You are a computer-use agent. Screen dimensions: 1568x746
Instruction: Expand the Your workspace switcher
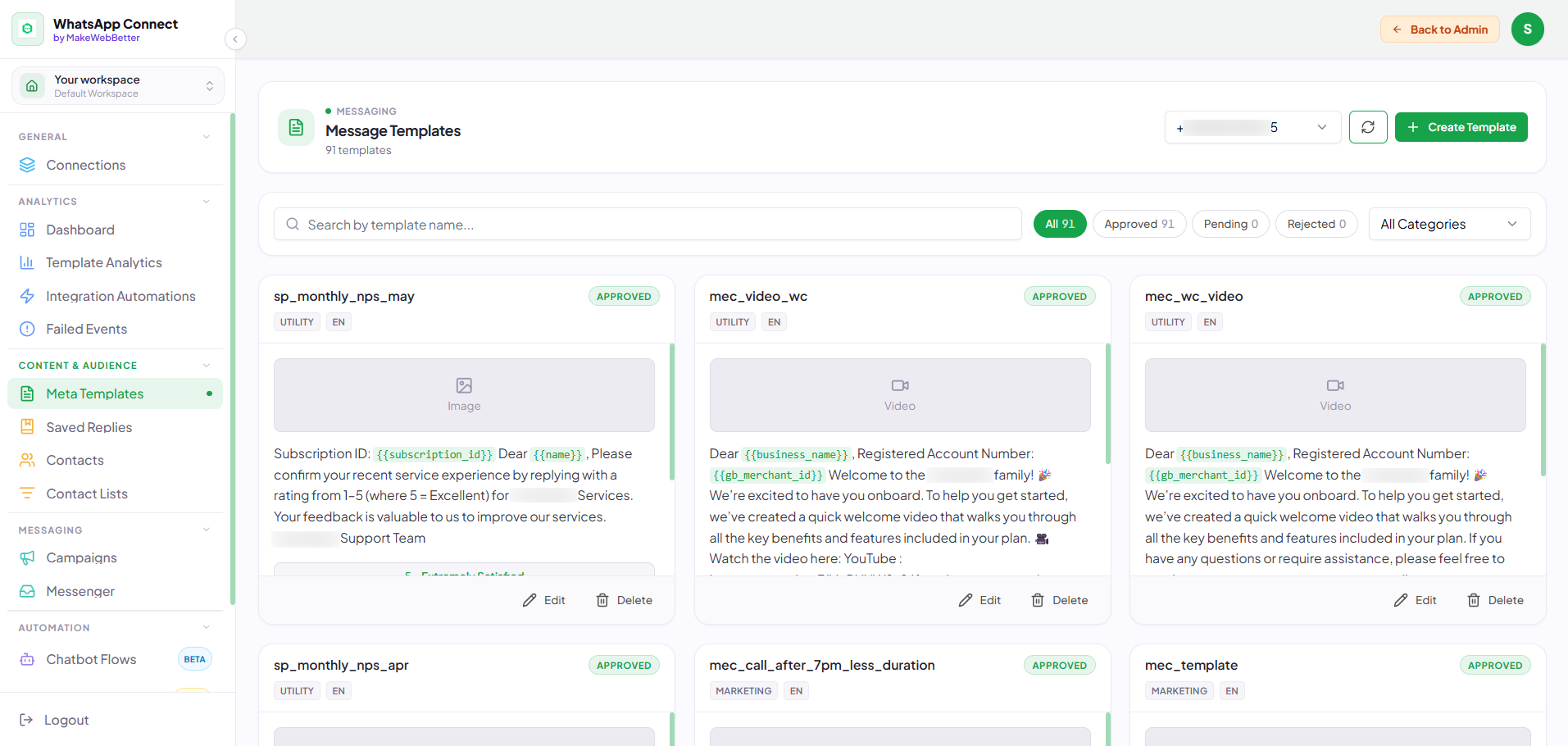[x=117, y=86]
